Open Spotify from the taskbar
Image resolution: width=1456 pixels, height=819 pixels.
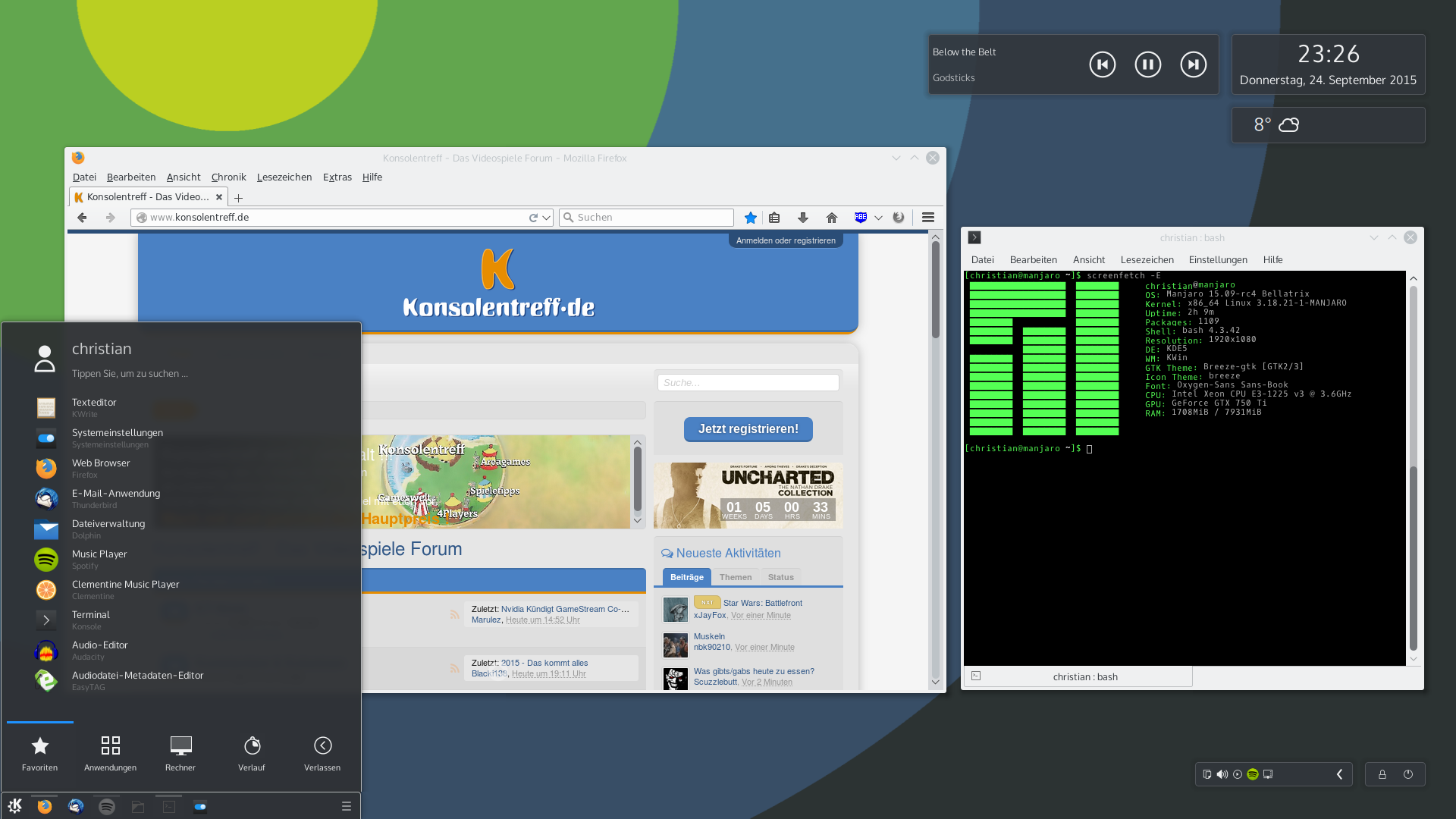(107, 806)
